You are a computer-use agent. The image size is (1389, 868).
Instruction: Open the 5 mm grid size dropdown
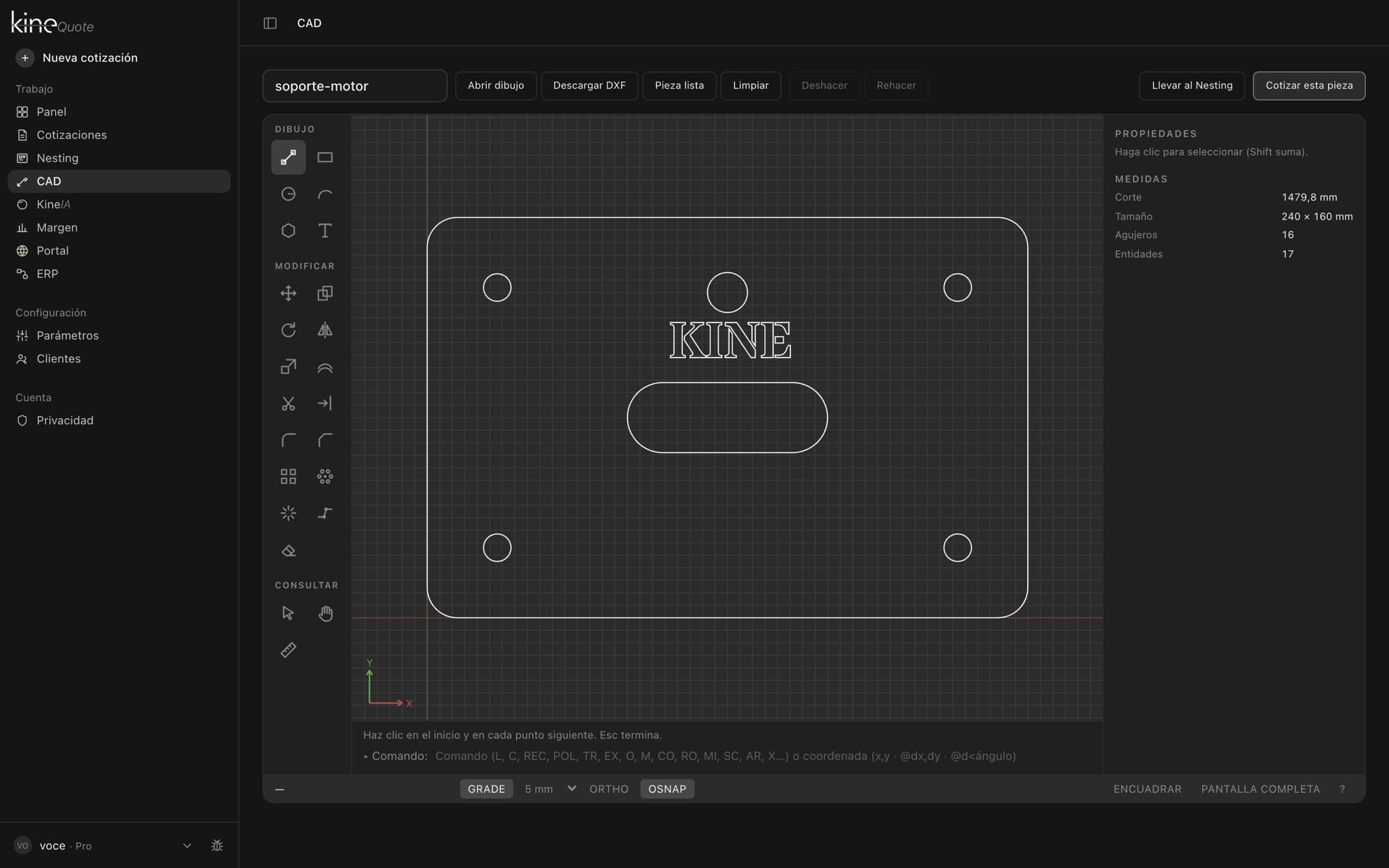tap(550, 789)
